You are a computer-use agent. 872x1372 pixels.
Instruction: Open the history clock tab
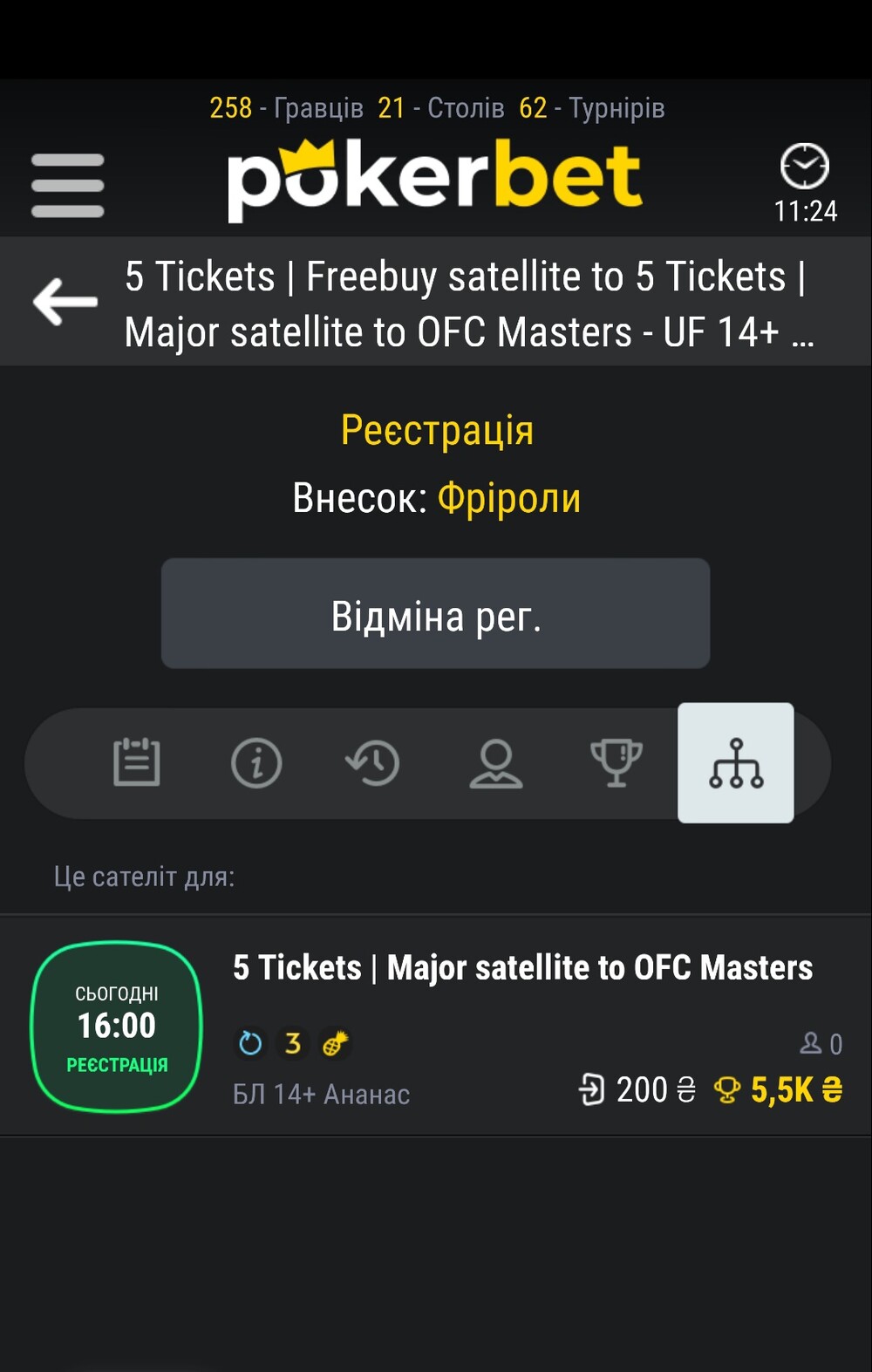click(x=373, y=763)
